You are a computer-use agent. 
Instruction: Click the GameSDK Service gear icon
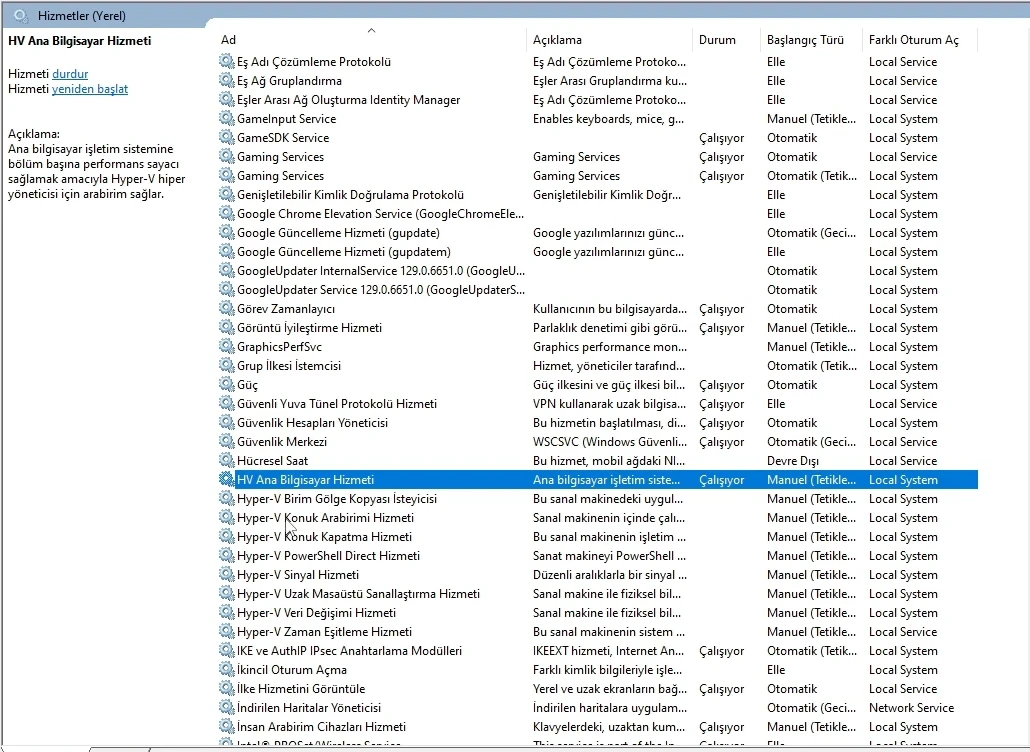[227, 138]
